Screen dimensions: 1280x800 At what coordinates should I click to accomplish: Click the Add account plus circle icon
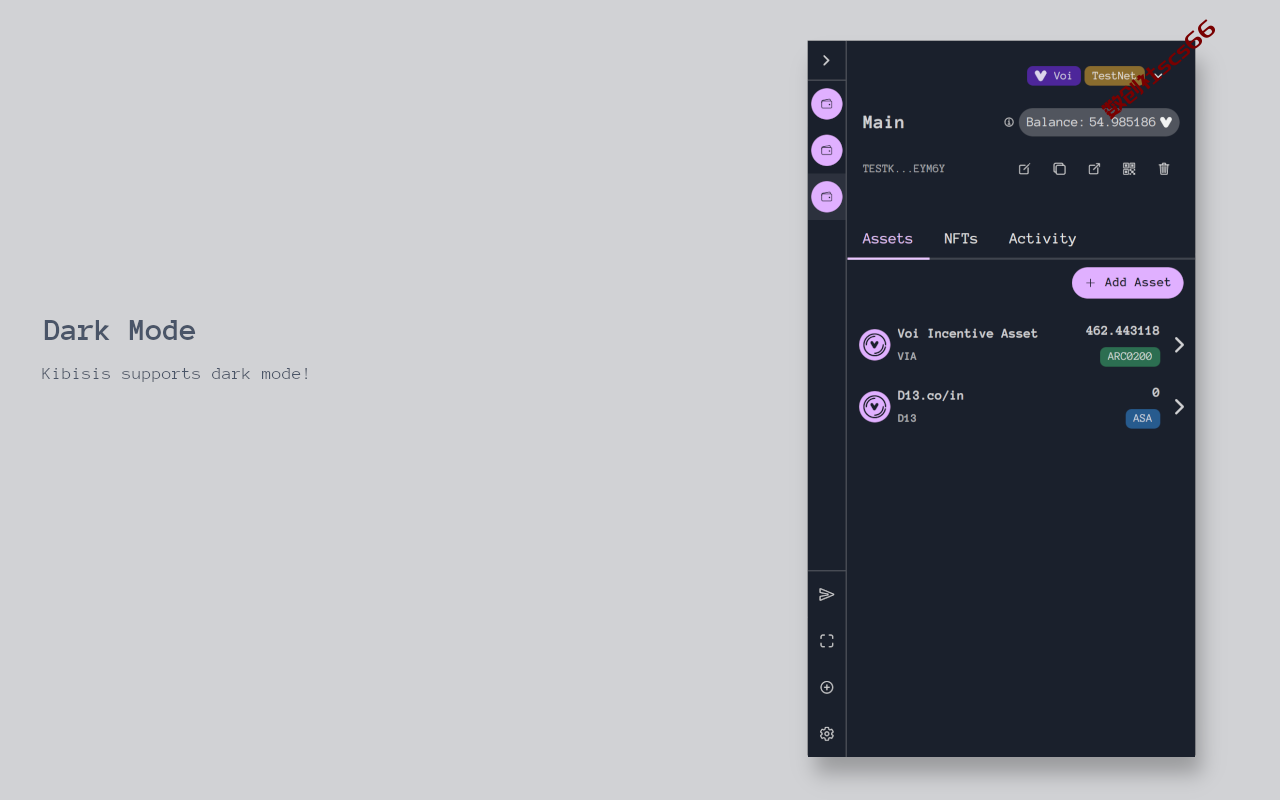coord(826,687)
